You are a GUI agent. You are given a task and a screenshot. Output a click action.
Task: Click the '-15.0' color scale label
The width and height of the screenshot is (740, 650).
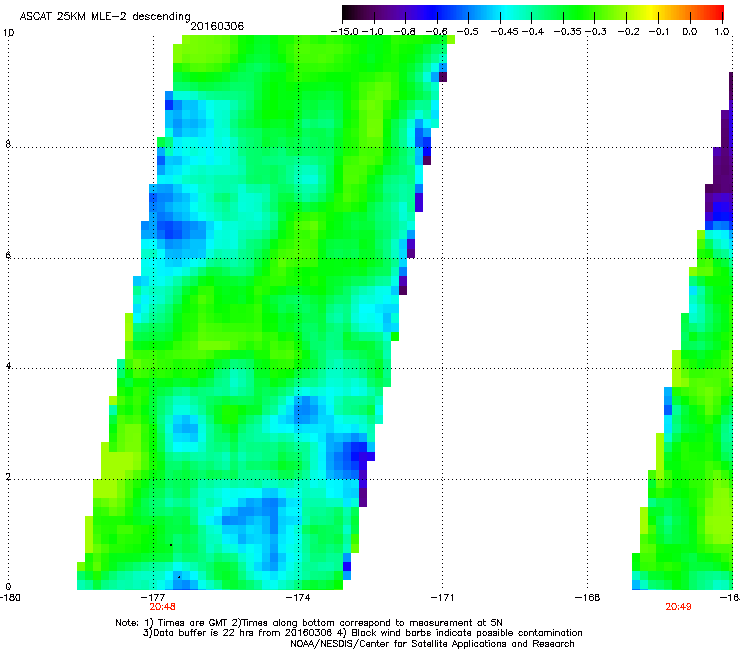(x=345, y=31)
